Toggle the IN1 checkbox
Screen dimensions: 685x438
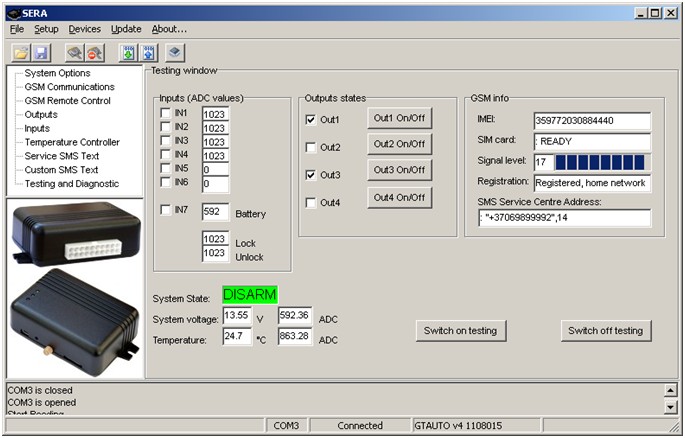(165, 113)
